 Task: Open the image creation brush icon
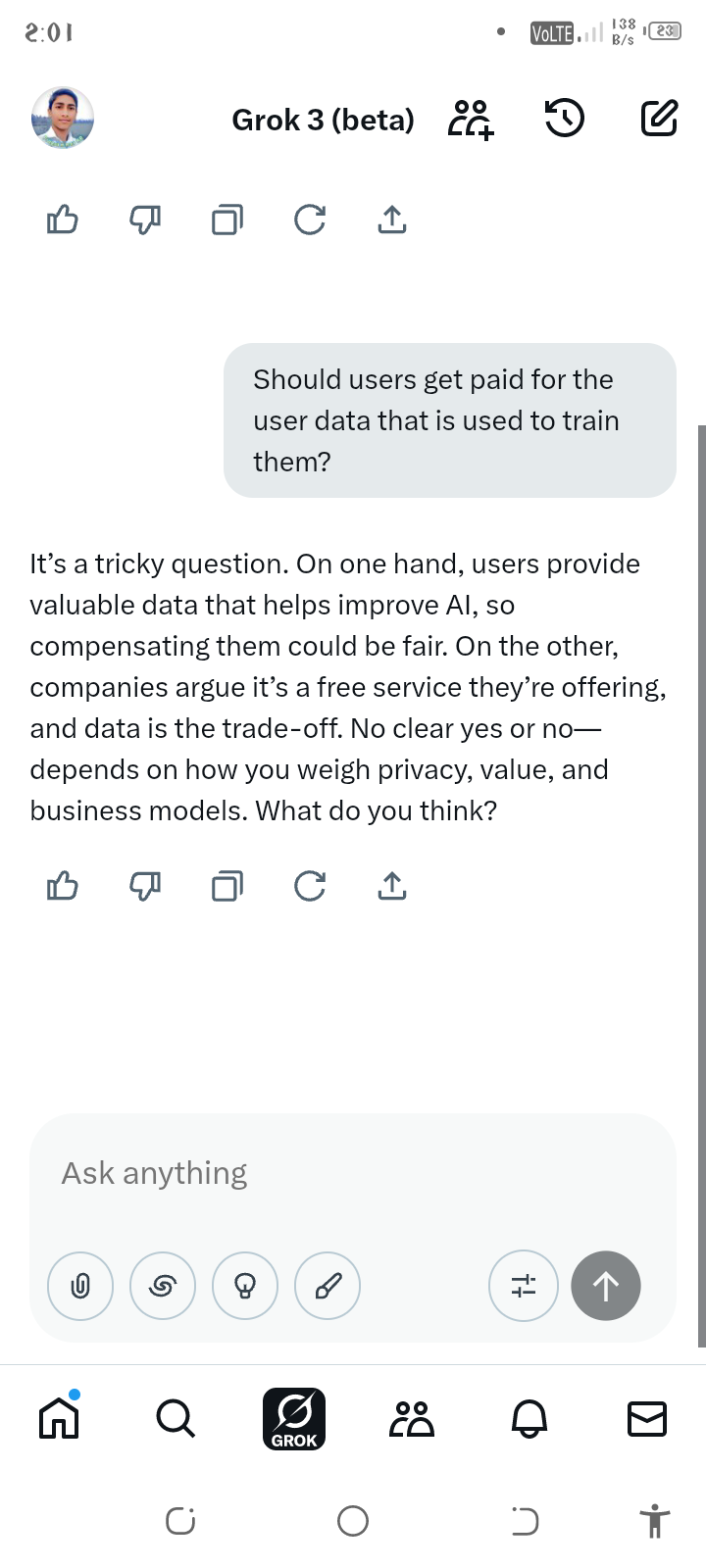tap(328, 1286)
